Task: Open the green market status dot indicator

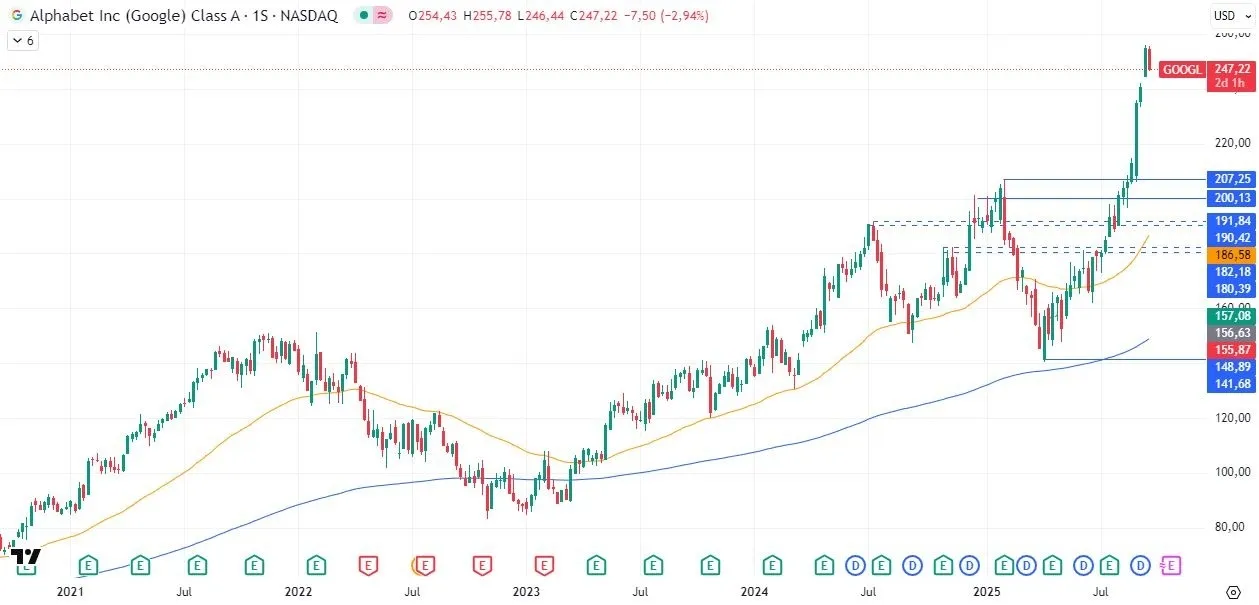Action: click(x=362, y=16)
